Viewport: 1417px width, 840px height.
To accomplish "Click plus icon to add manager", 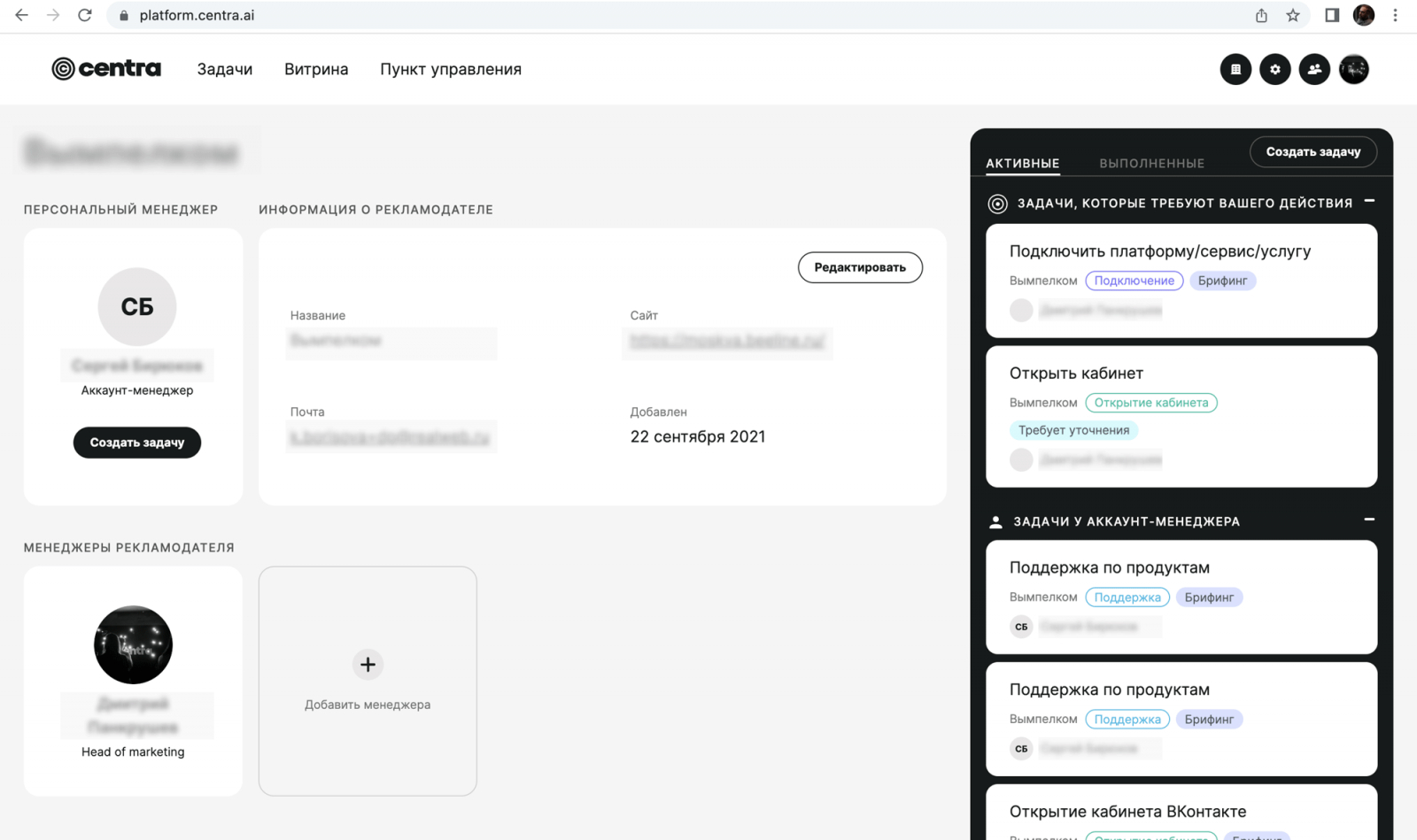I will [x=368, y=664].
